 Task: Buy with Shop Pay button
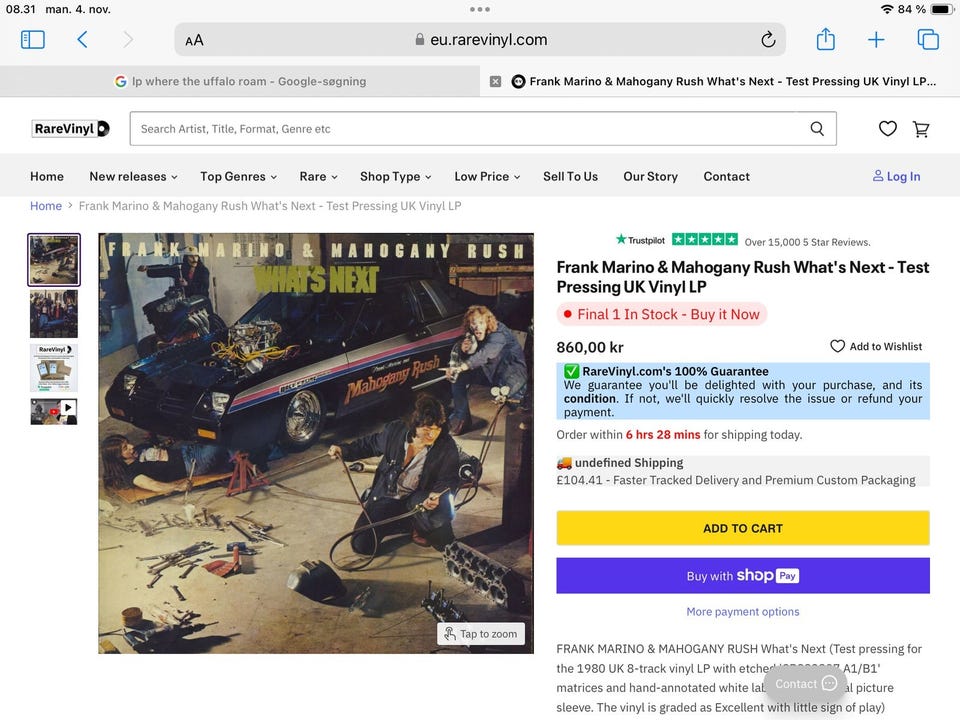point(743,576)
